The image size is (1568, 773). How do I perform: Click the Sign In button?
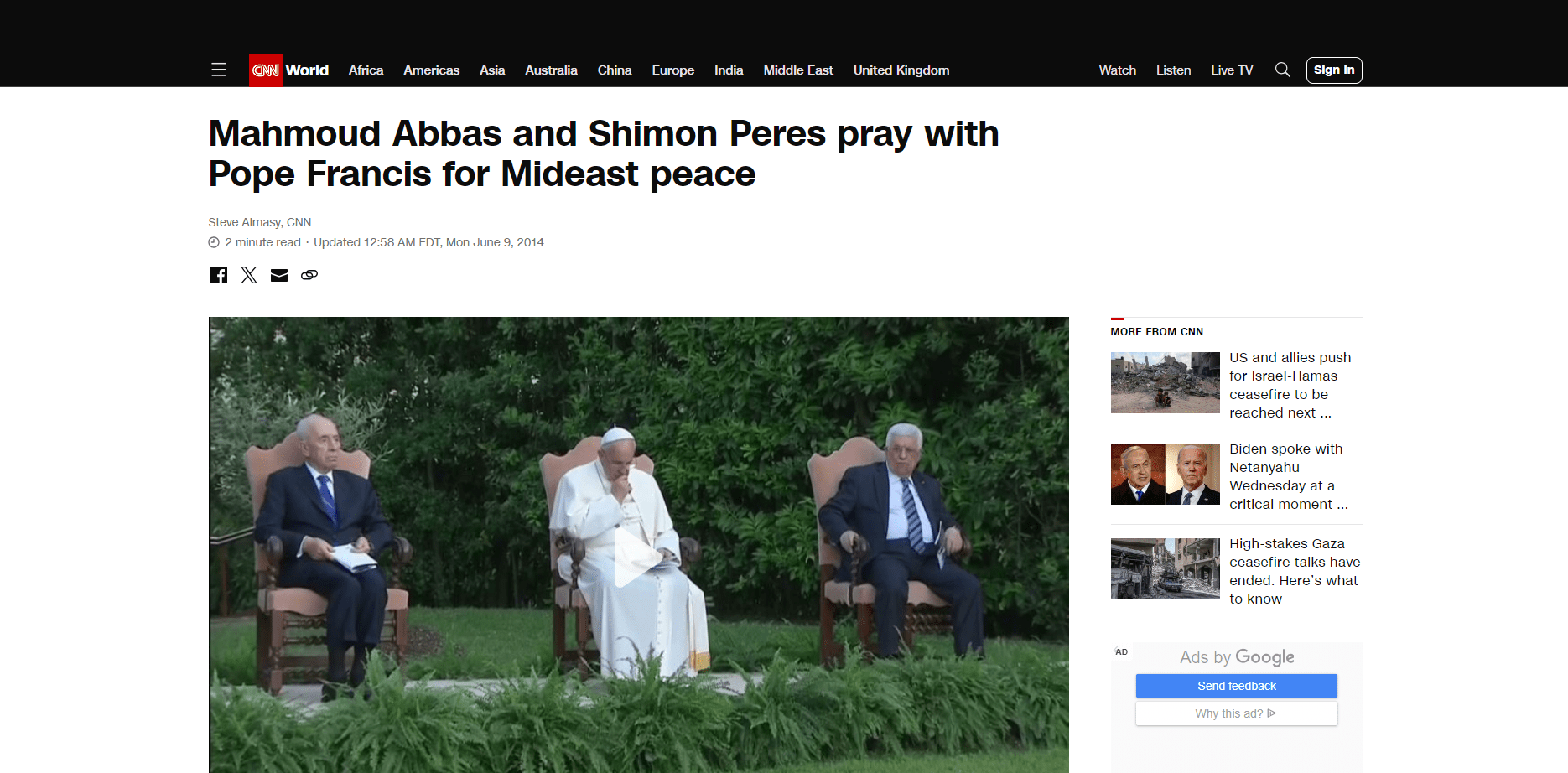click(1334, 70)
